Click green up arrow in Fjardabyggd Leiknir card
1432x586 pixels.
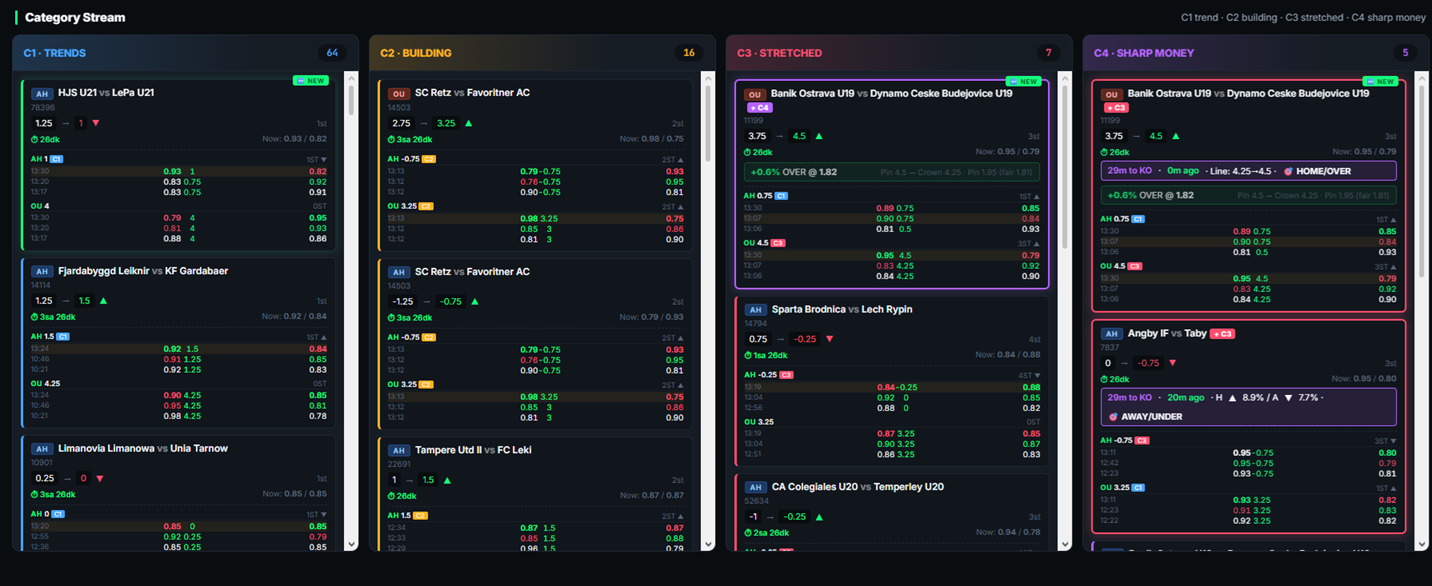coord(103,300)
